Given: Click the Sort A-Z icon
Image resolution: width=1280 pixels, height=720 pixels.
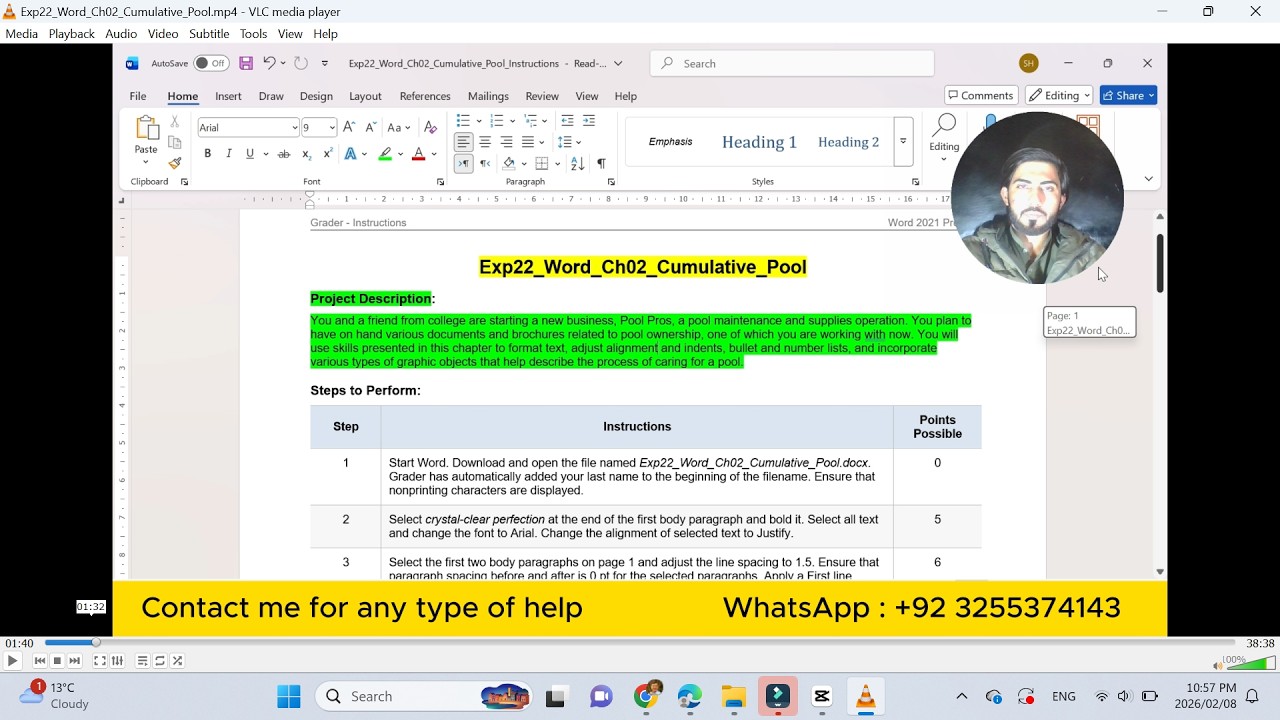Looking at the screenshot, I should pos(578,164).
